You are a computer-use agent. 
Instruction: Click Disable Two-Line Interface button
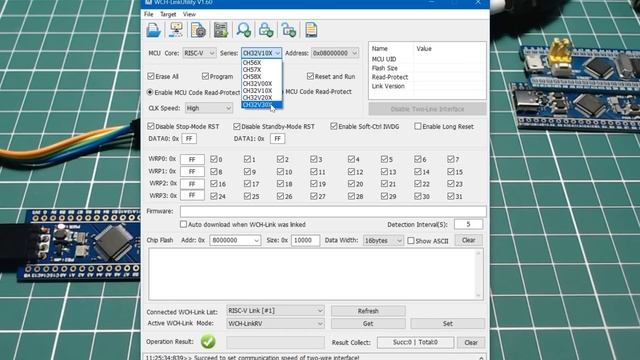(x=427, y=109)
